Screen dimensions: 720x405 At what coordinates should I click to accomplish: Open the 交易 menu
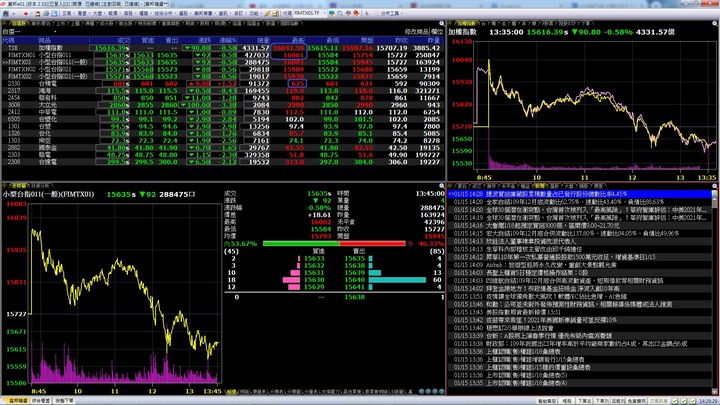[67, 13]
